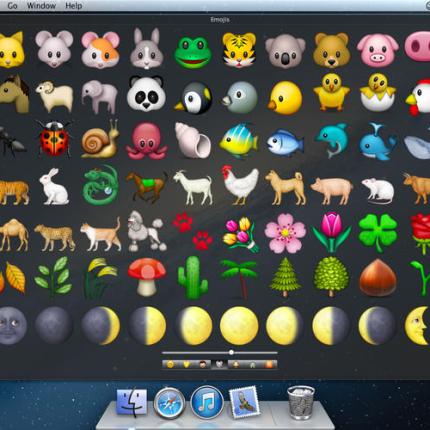Select the chestnut emoji
The image size is (430, 430).
pos(378,278)
